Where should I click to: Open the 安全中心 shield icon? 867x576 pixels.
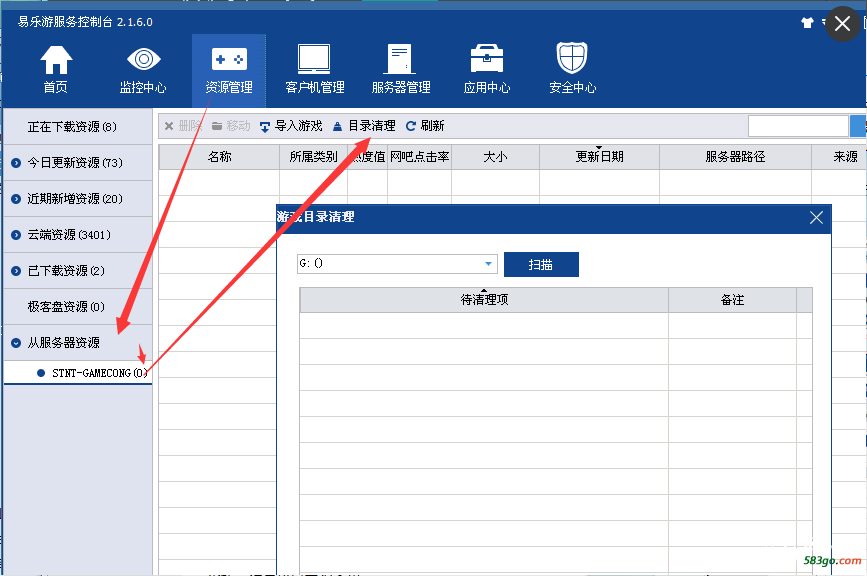572,58
